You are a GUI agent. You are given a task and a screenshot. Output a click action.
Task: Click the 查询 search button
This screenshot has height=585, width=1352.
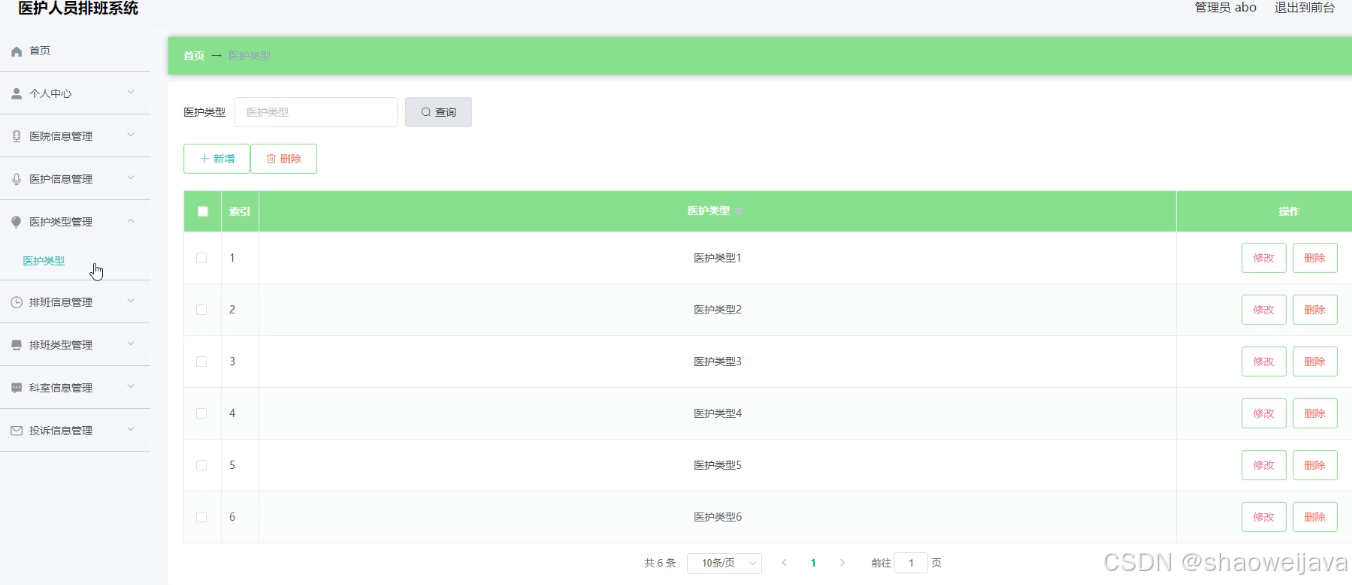(x=438, y=112)
